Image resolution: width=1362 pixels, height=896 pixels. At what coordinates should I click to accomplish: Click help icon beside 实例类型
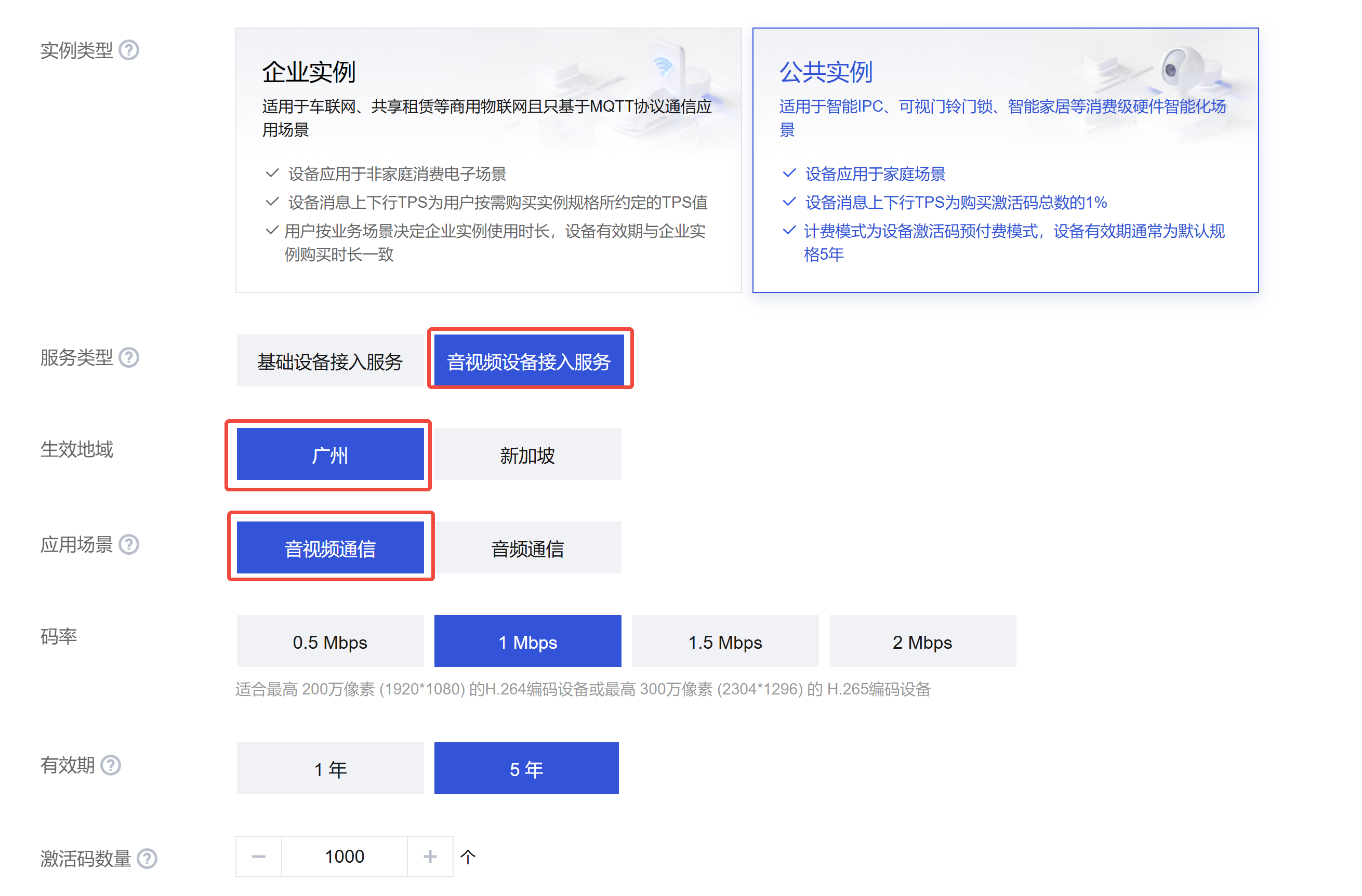129,50
